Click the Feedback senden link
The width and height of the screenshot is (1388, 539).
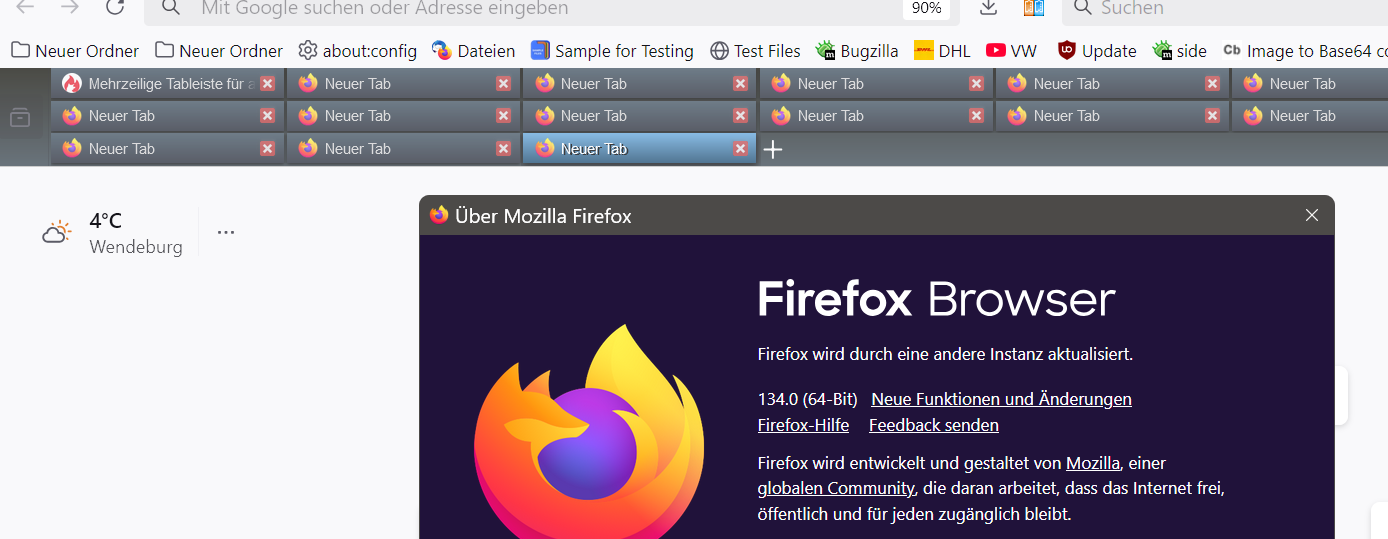tap(934, 425)
